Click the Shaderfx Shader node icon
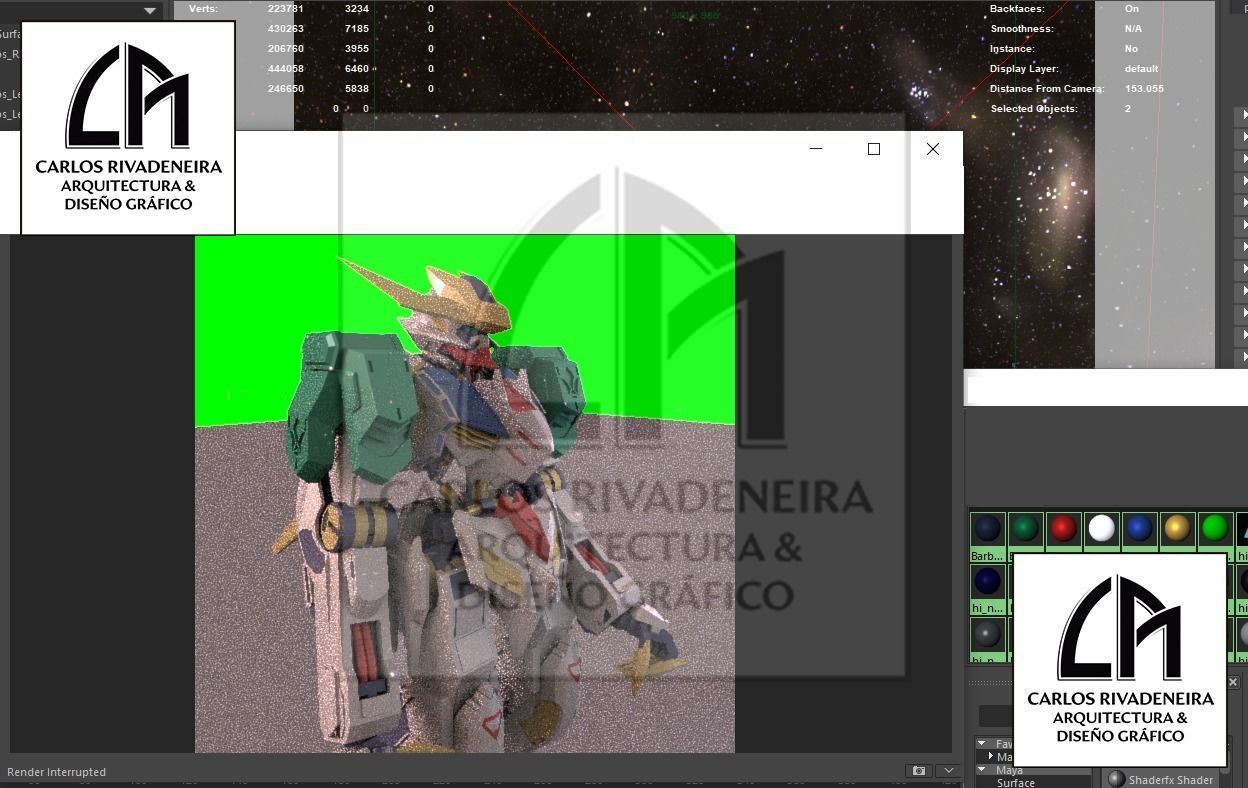The width and height of the screenshot is (1248, 788). point(1116,779)
